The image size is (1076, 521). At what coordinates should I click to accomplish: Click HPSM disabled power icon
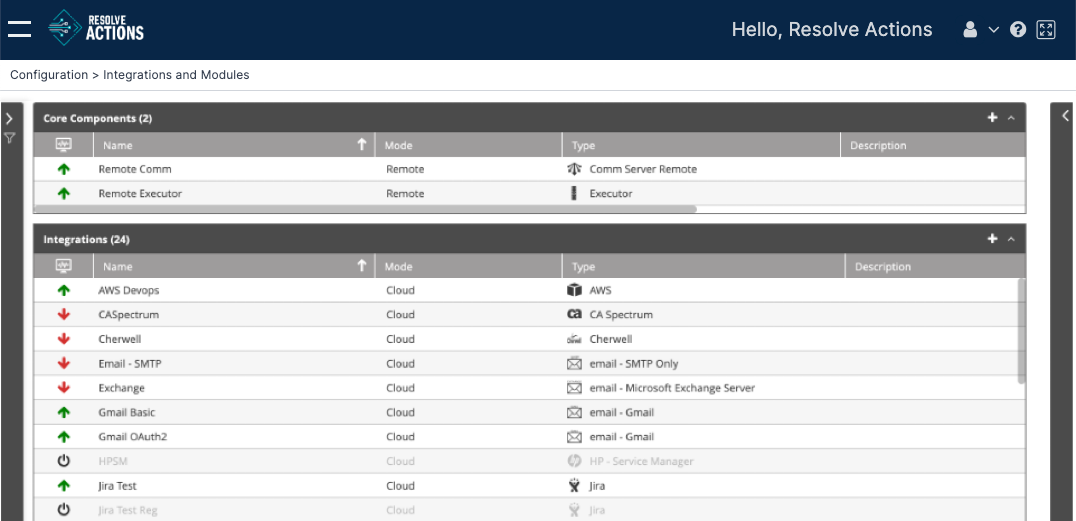pos(64,461)
